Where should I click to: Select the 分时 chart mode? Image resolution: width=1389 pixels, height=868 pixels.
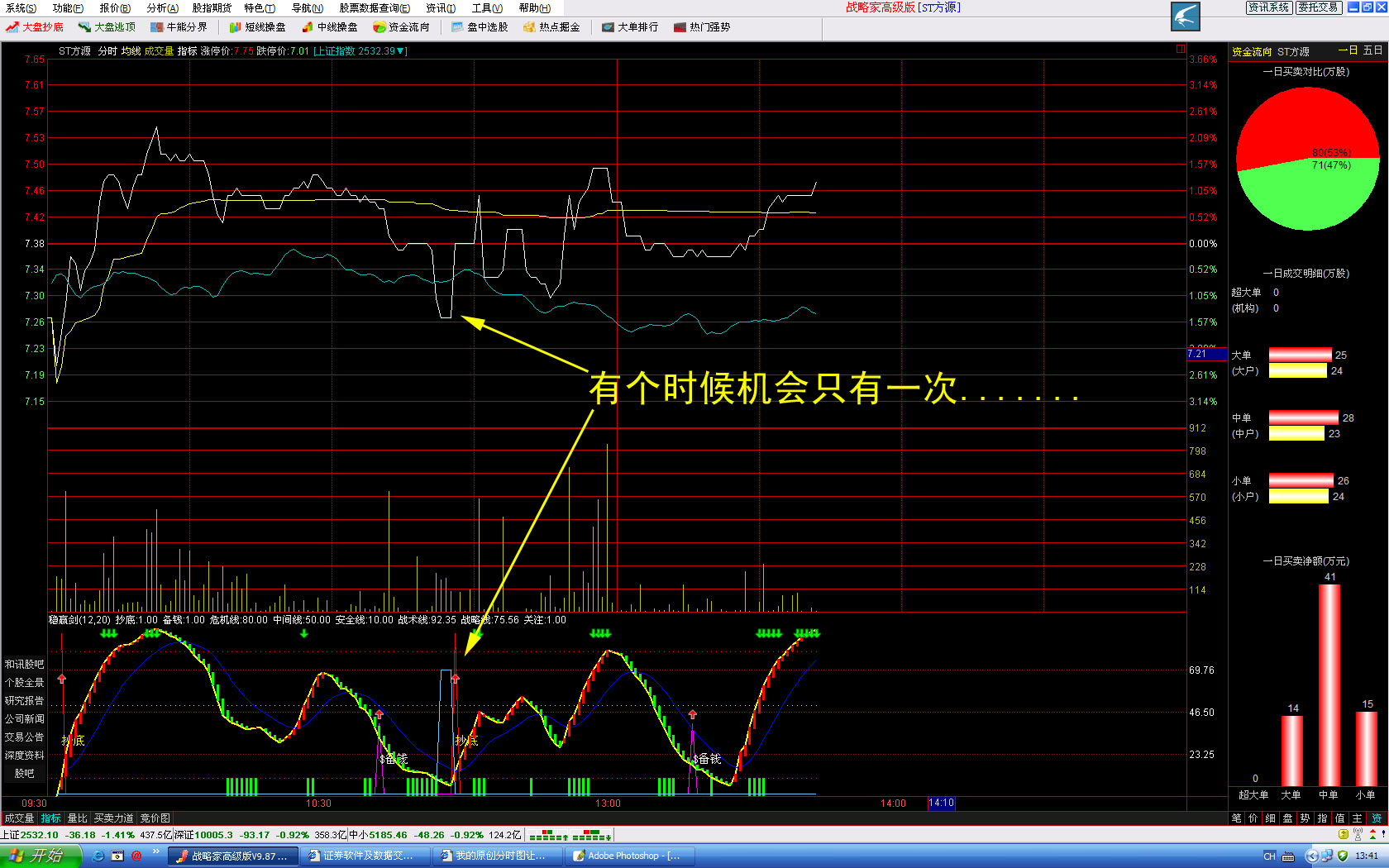coord(107,51)
